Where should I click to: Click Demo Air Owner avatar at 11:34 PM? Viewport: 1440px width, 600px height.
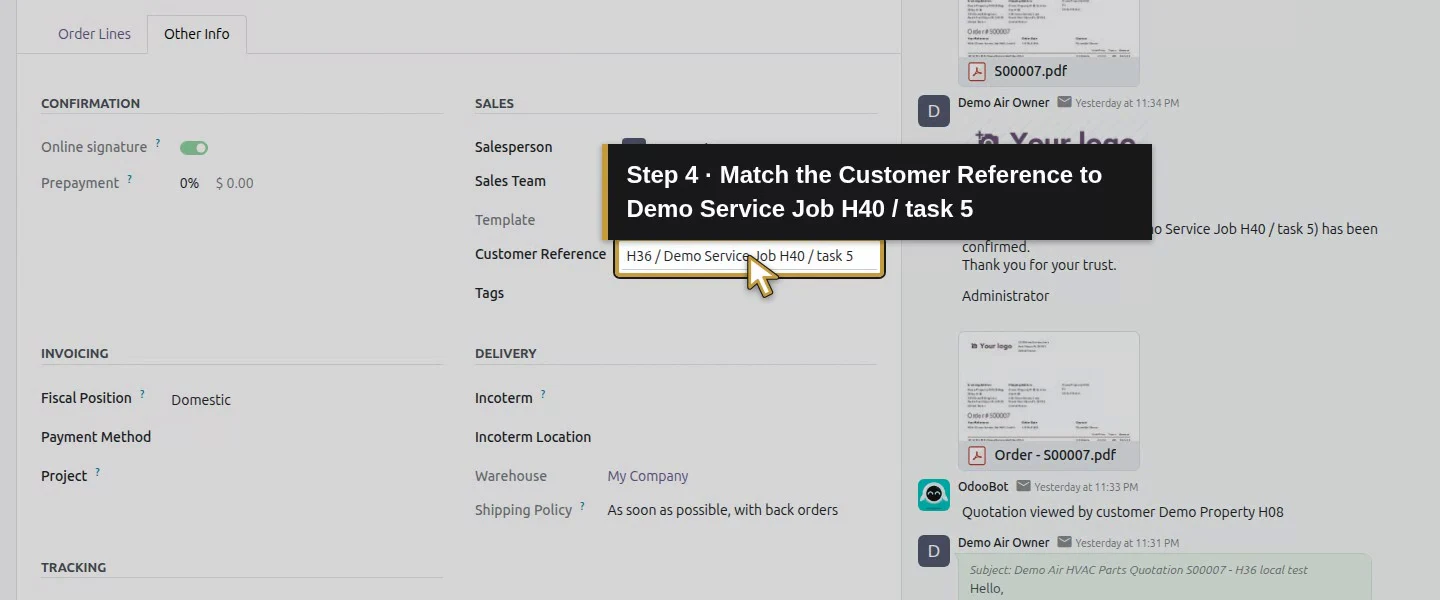934,111
